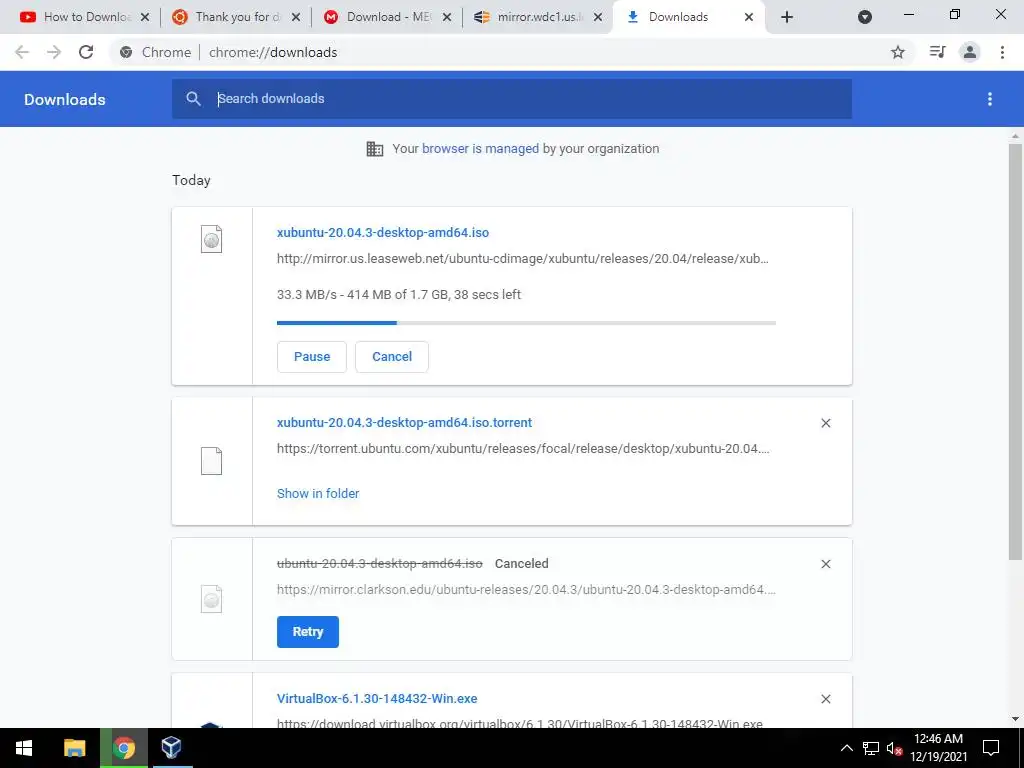Open the Downloads page more actions menu

click(990, 99)
